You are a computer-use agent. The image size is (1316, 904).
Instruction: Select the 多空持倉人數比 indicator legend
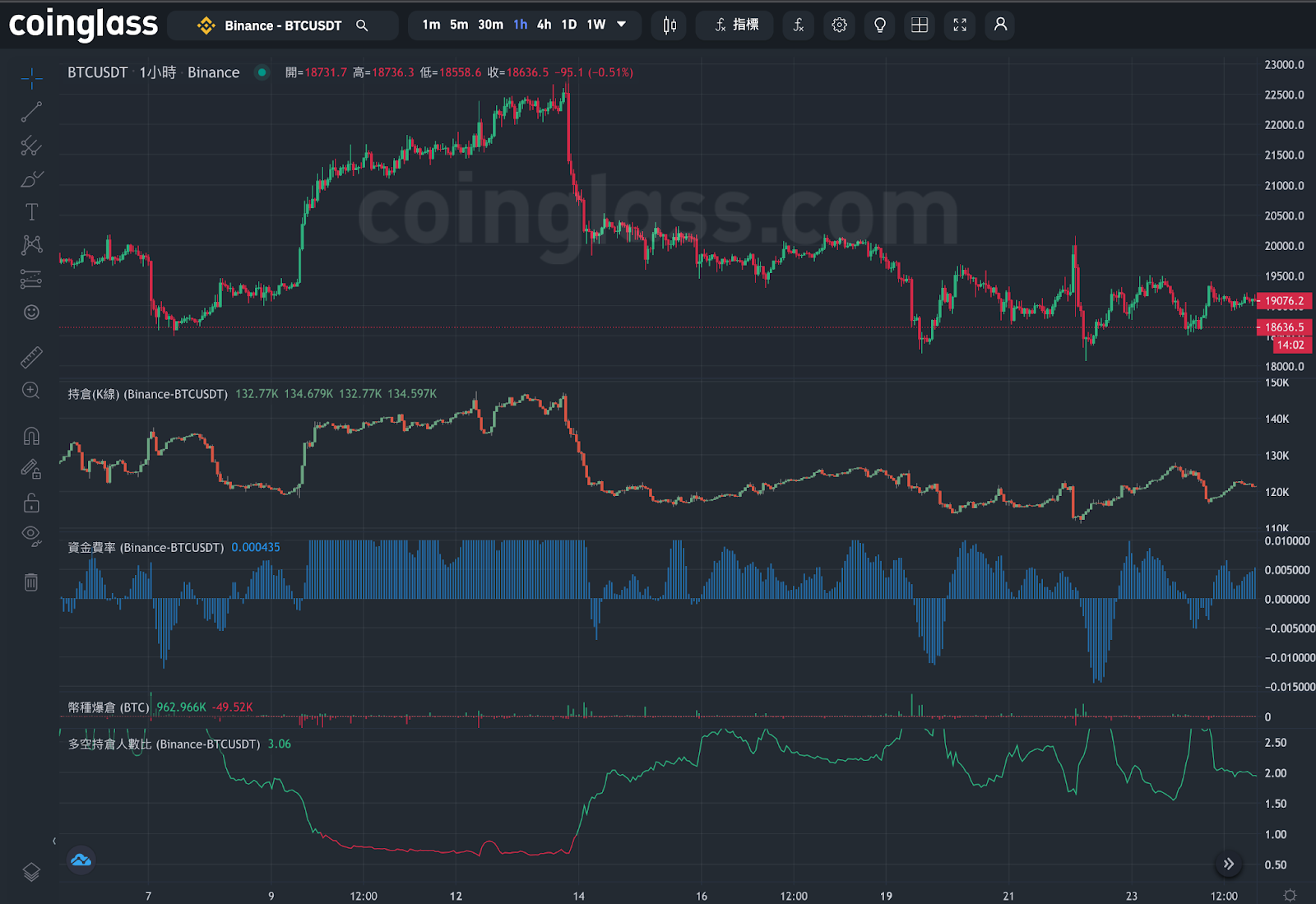pos(164,744)
